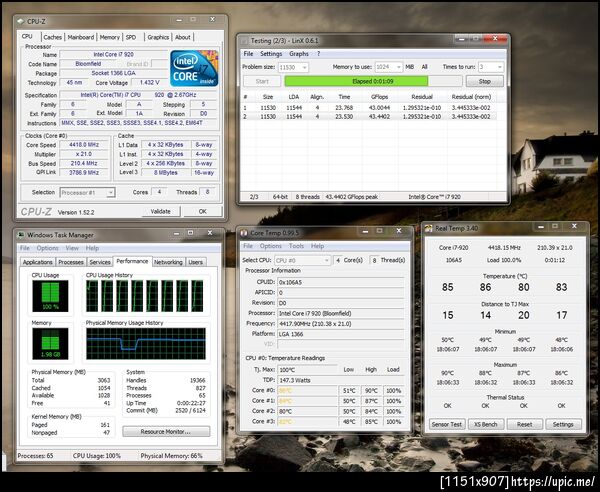Viewport: 600px width, 492px height.
Task: Click the Real Temp title bar icon
Action: coord(429,228)
